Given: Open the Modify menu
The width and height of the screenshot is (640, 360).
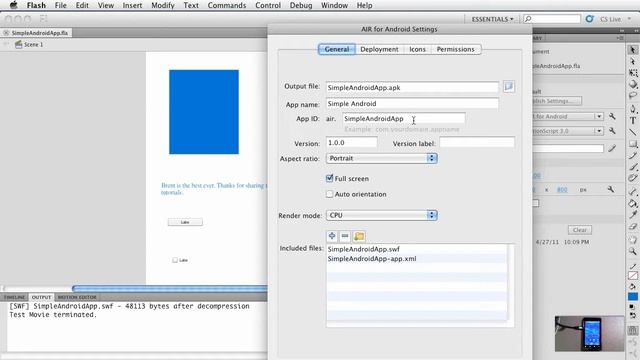Looking at the screenshot, I should point(163,5).
